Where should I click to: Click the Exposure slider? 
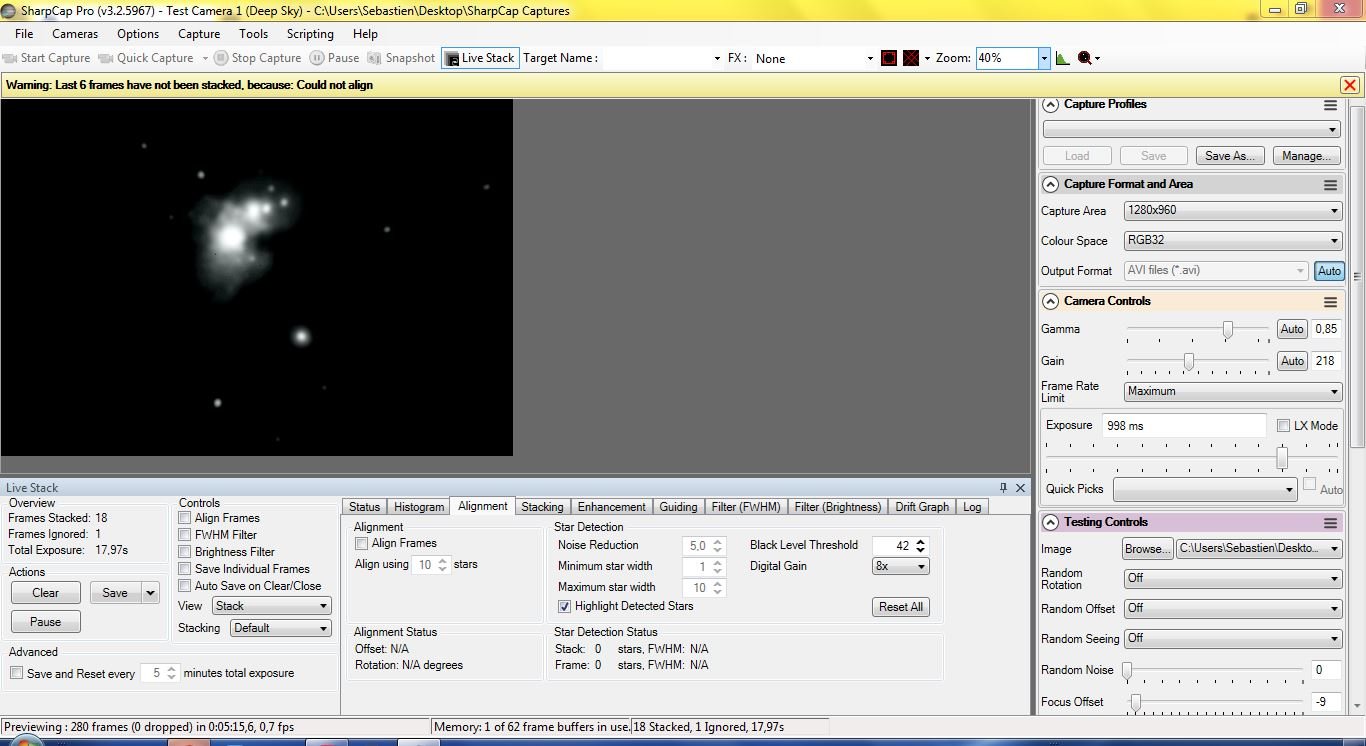point(1192,458)
